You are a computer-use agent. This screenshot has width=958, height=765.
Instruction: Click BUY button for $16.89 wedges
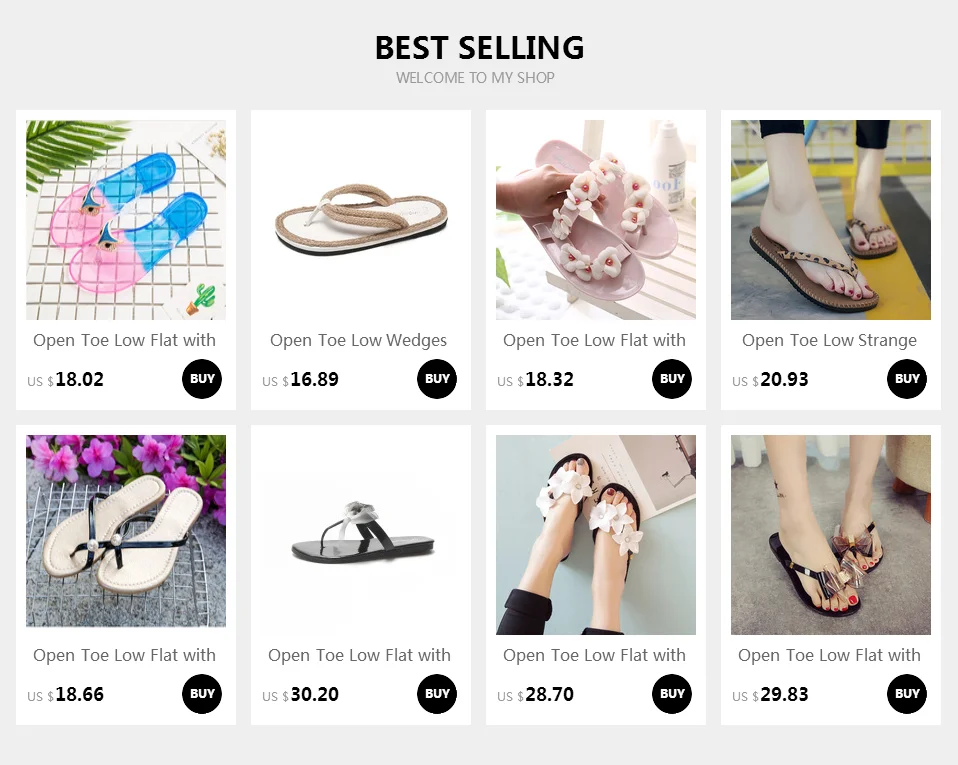point(437,379)
